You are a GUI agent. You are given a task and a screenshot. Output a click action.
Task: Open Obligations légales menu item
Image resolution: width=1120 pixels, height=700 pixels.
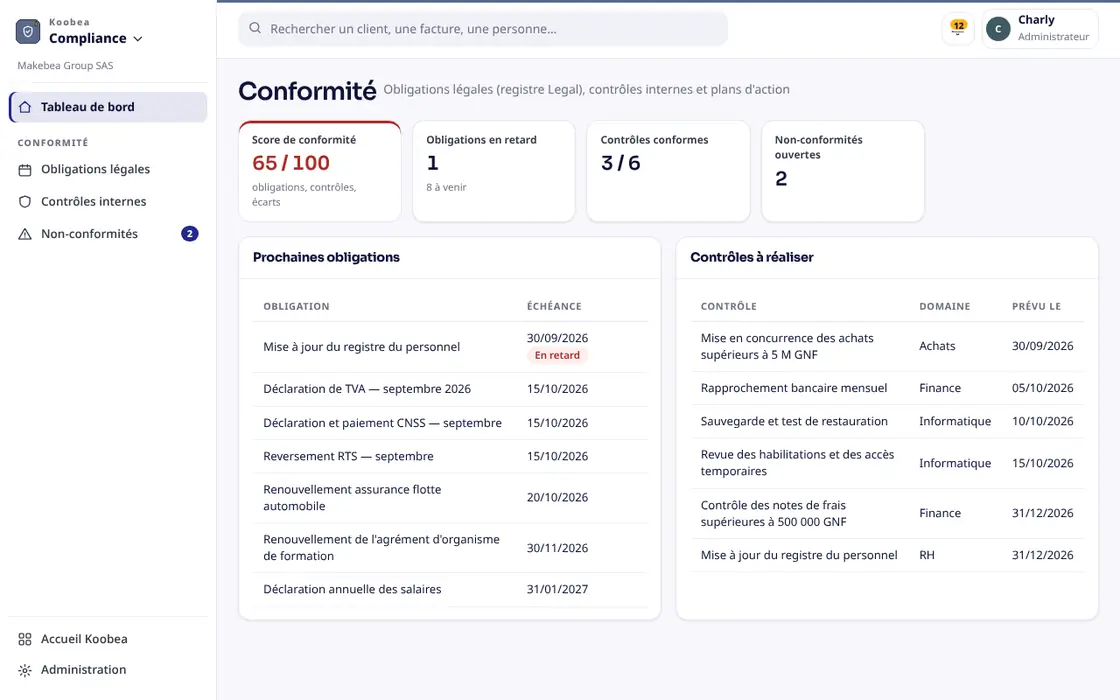click(x=109, y=169)
